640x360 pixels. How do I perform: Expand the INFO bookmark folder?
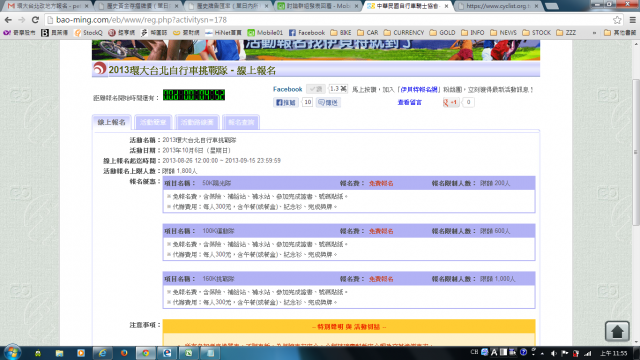[x=472, y=33]
